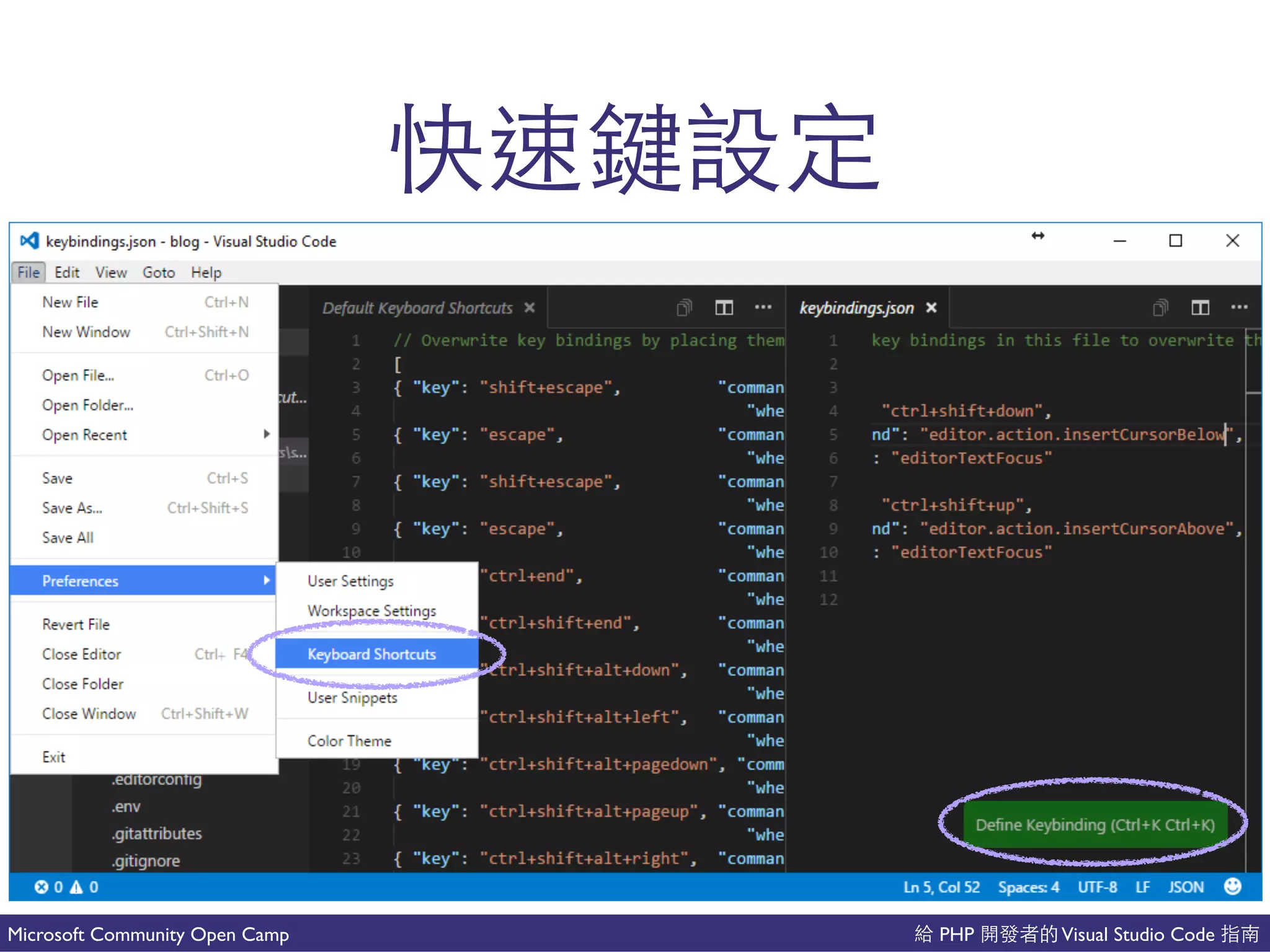Select Open Folder... menu entry

144,405
